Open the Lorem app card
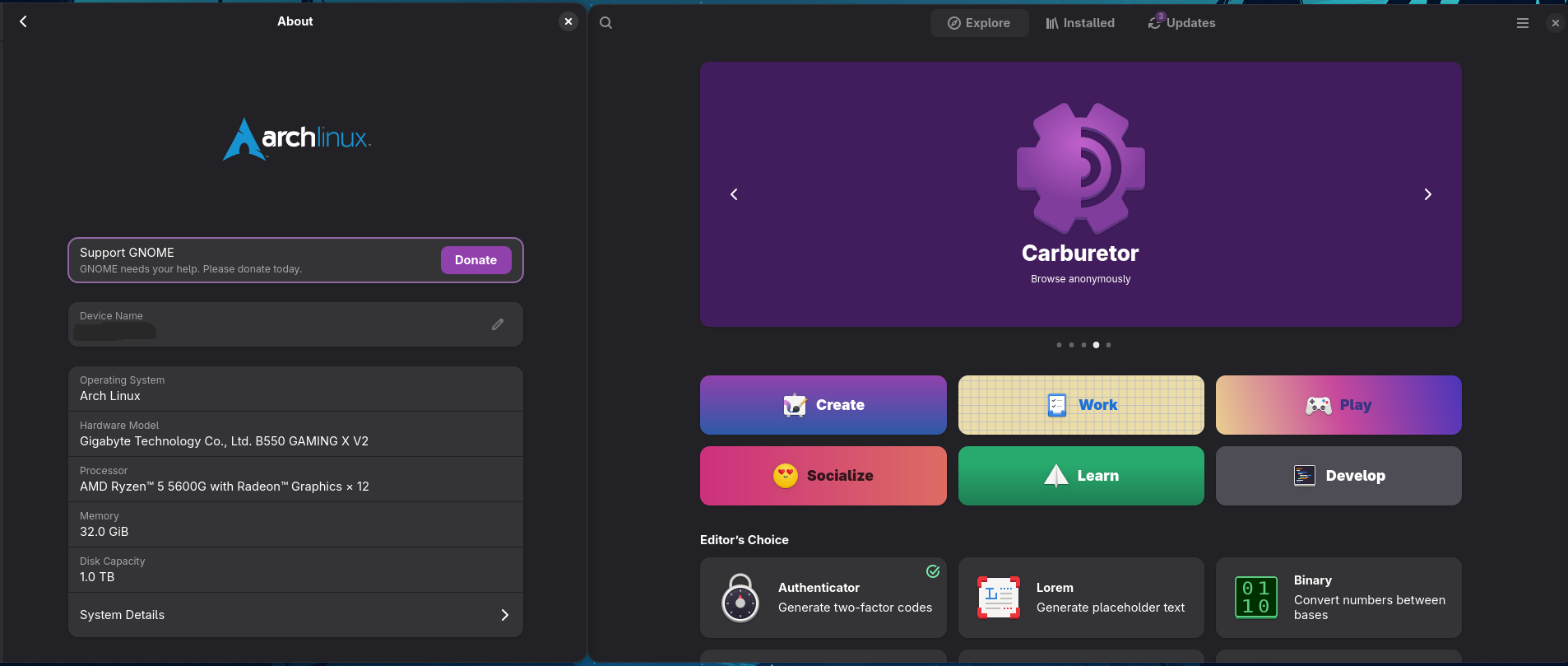The width and height of the screenshot is (1568, 666). [x=1081, y=598]
